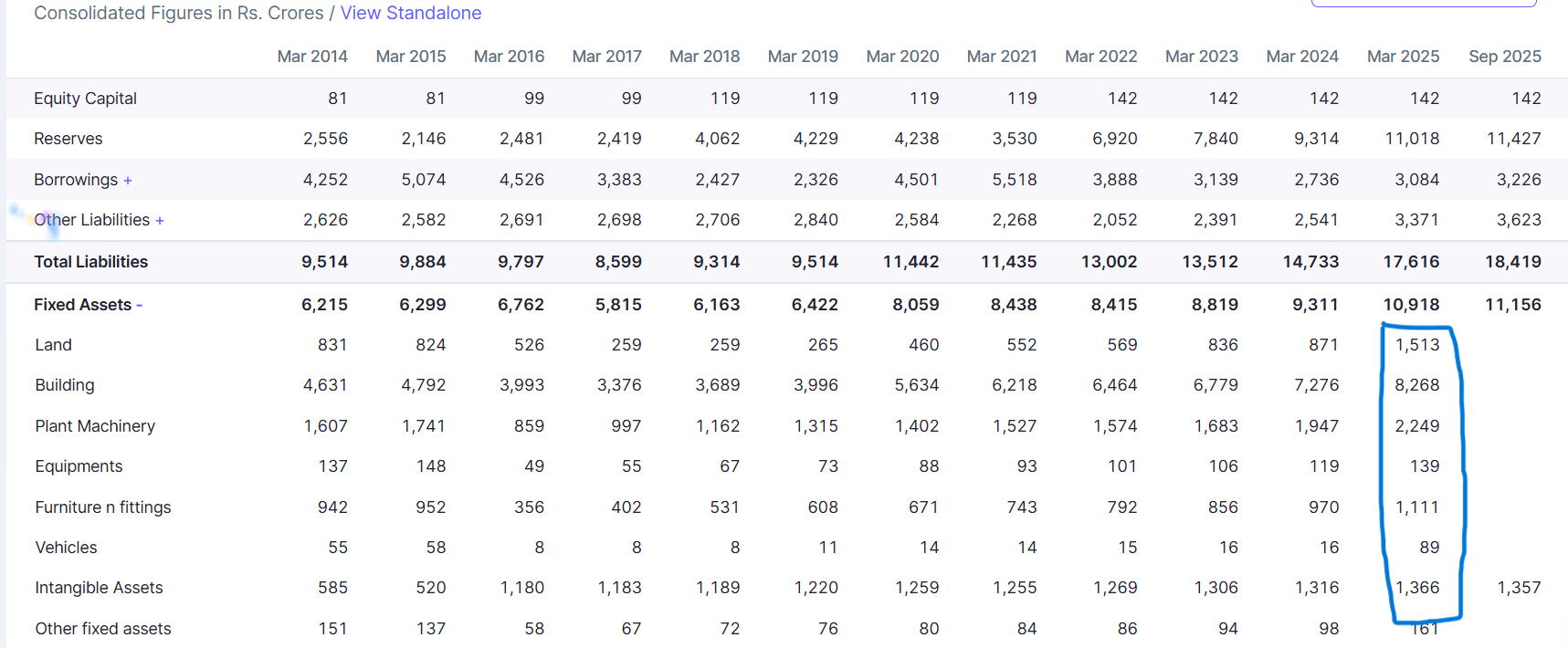The height and width of the screenshot is (648, 1568).
Task: Click Sep 2025 Total Liabilities value 18,419
Action: [x=1512, y=262]
